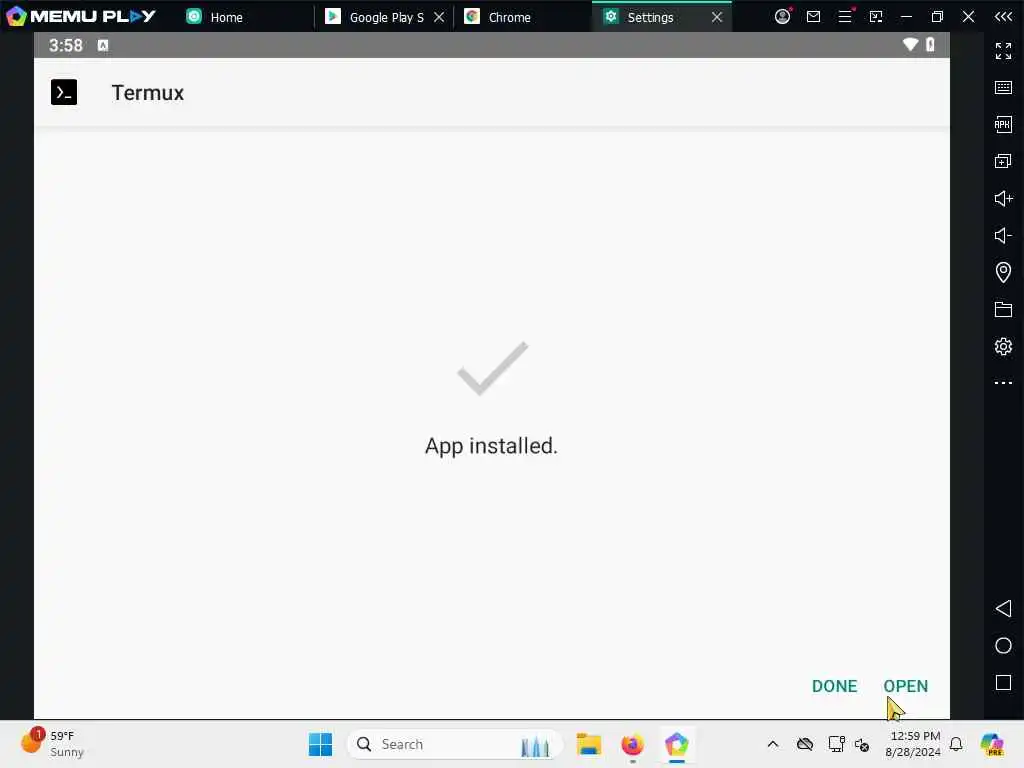The image size is (1024, 768).
Task: Install an APK file via sidebar
Action: tap(1003, 124)
